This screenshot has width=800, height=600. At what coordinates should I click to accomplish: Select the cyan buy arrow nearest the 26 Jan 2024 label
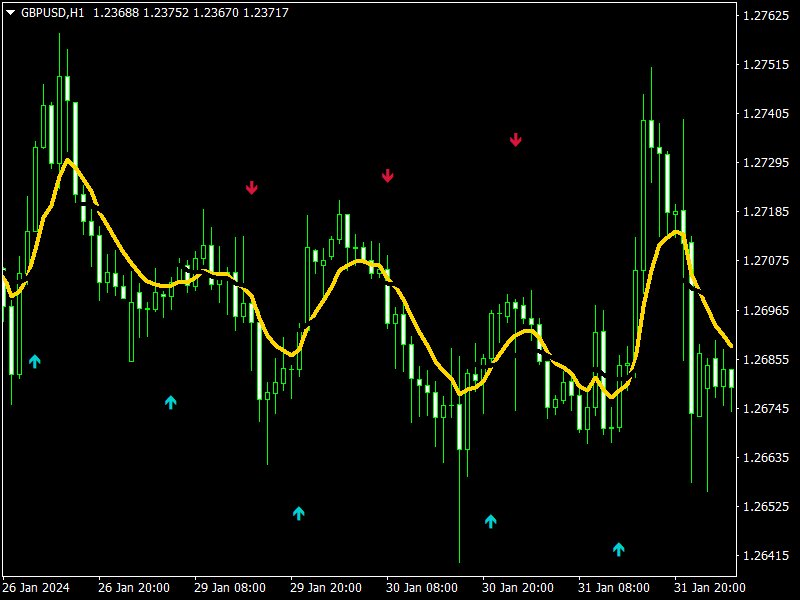point(34,361)
